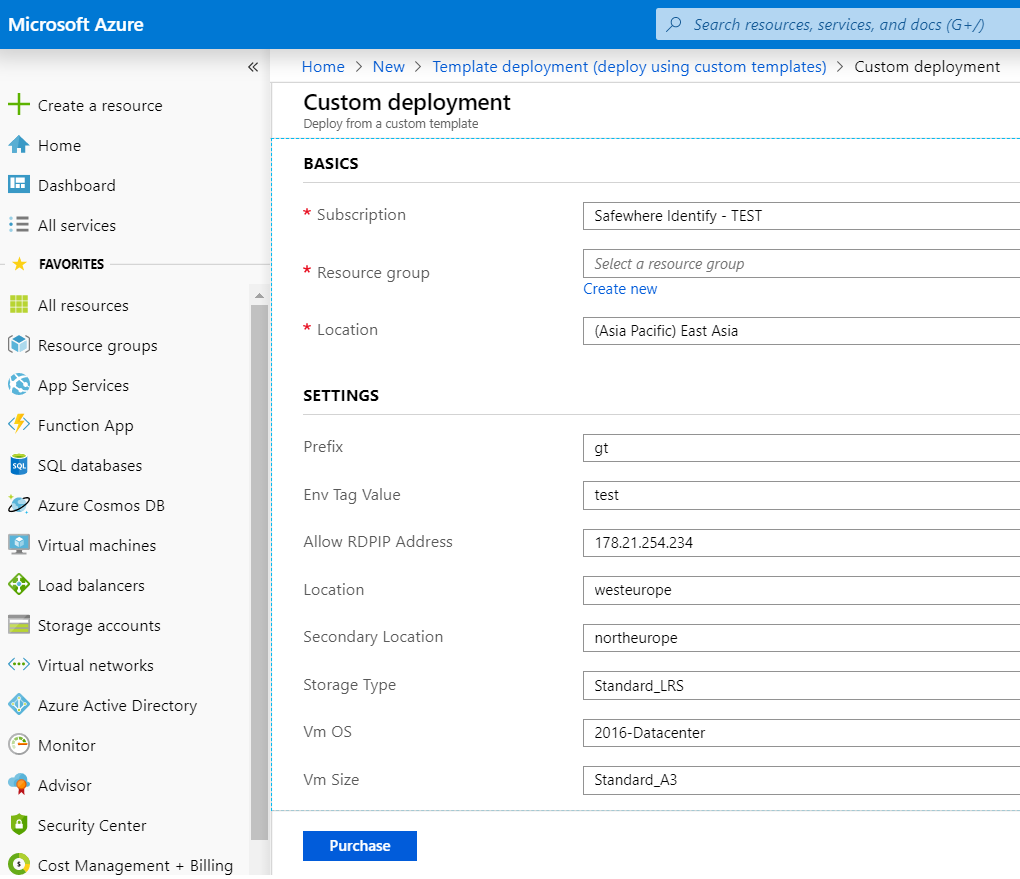Go to Dashboard in sidebar
1020x879 pixels.
click(x=77, y=185)
